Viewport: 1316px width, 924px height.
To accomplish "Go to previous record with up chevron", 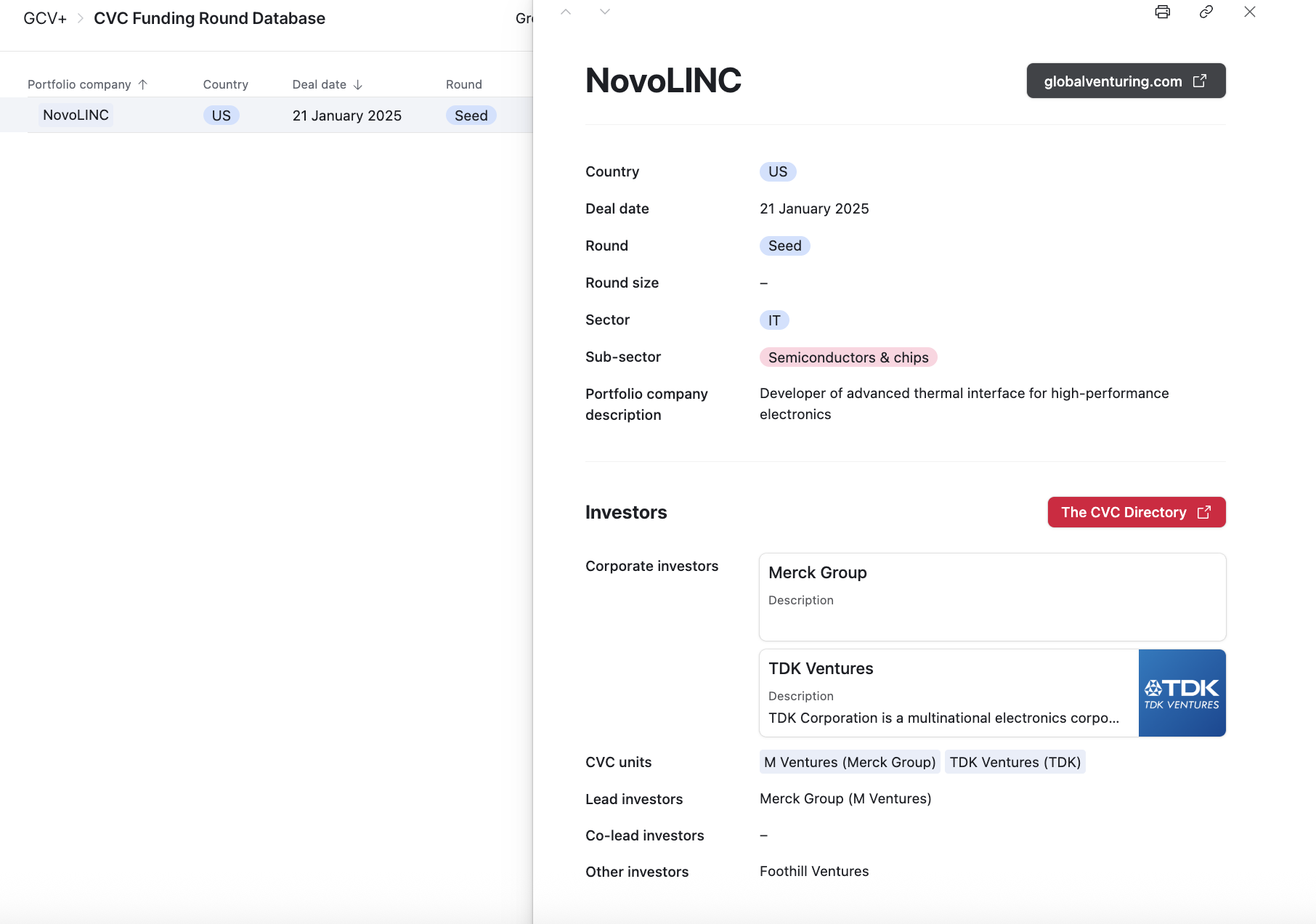I will pos(566,12).
